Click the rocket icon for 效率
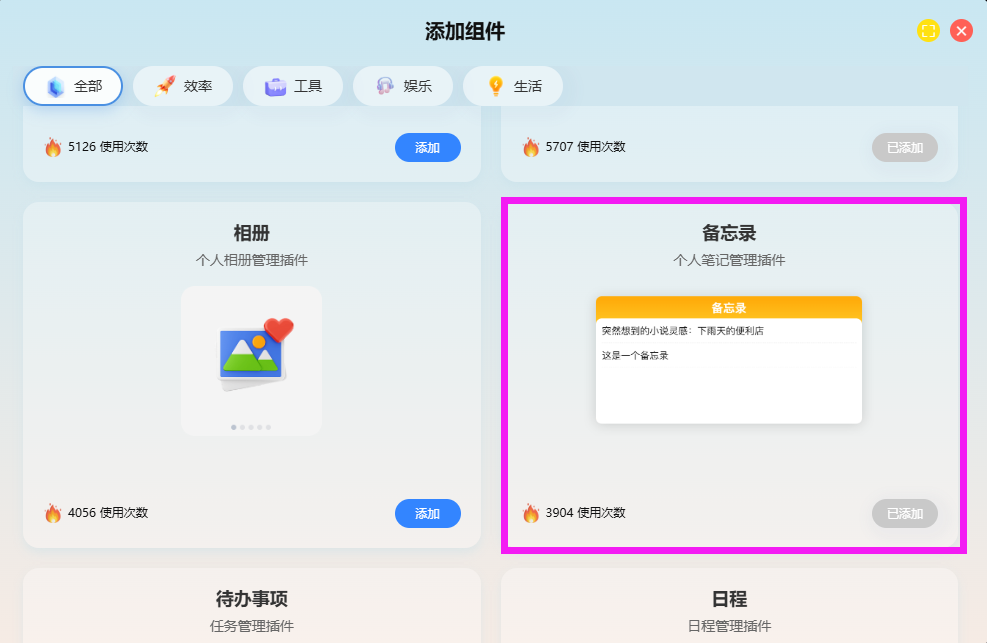Screen dimensions: 987x643 (x=165, y=86)
